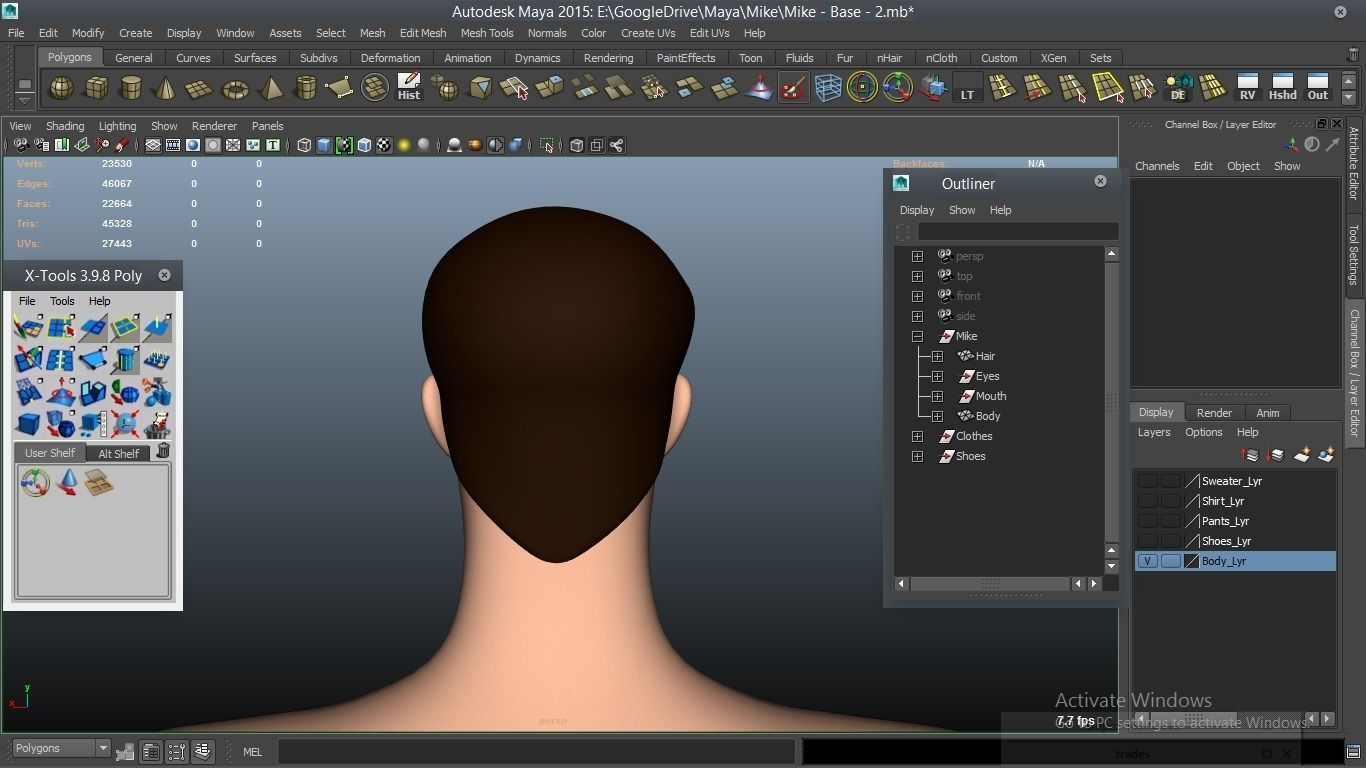Viewport: 1366px width, 768px height.
Task: Click the blue cube X-Tools icon
Action: [29, 424]
